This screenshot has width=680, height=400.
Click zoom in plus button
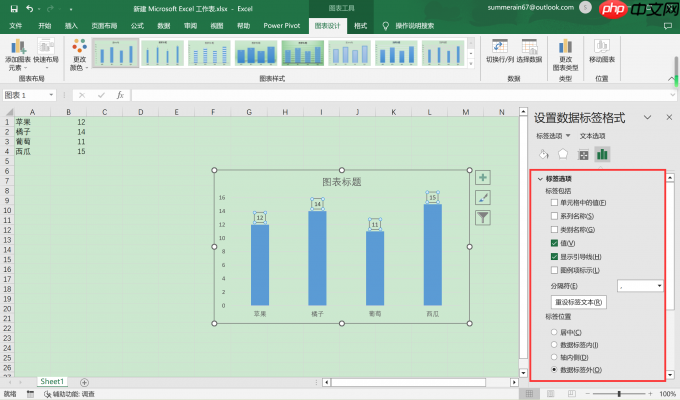[650, 393]
